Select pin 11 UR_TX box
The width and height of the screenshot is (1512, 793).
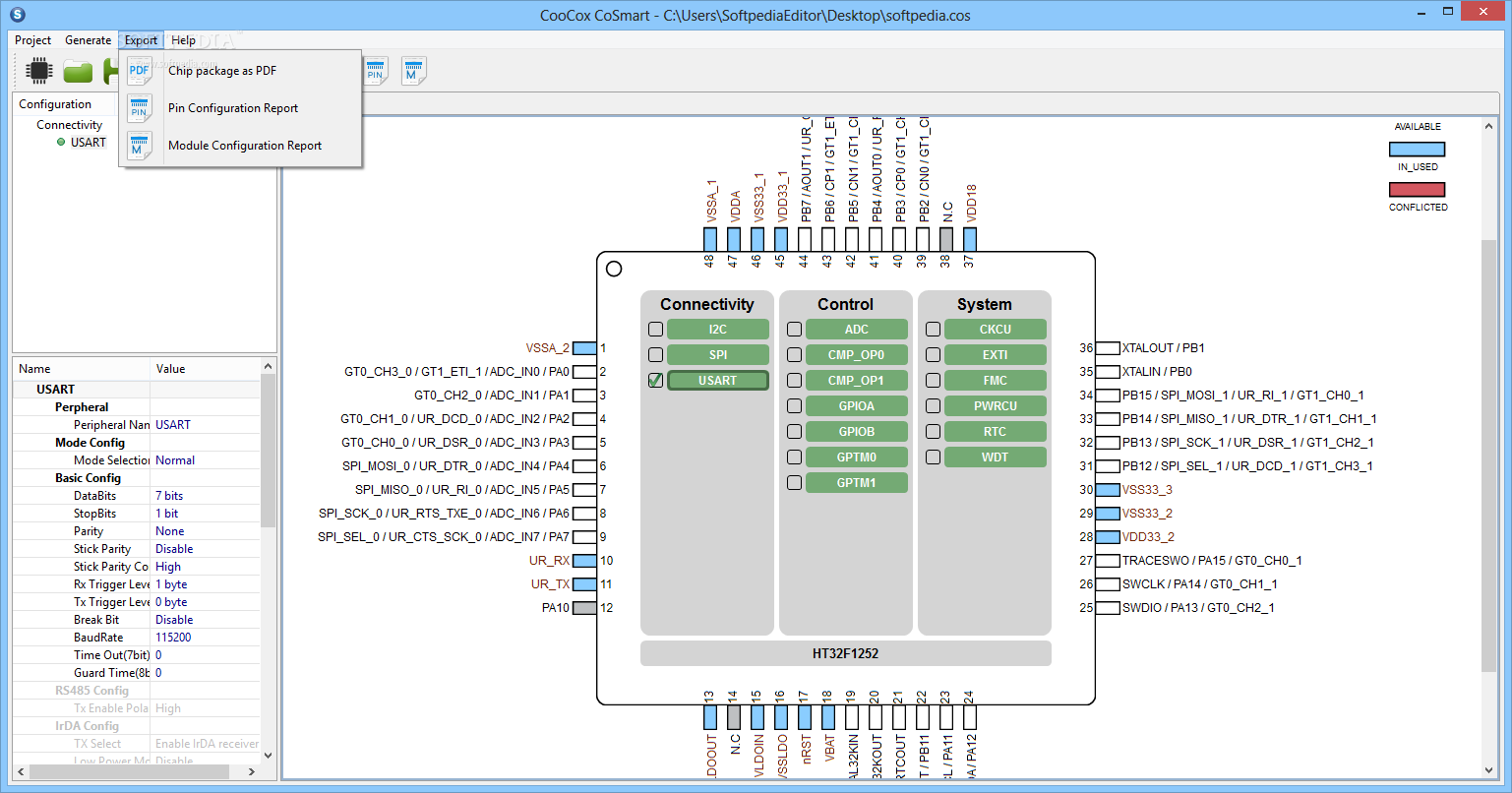tap(584, 584)
